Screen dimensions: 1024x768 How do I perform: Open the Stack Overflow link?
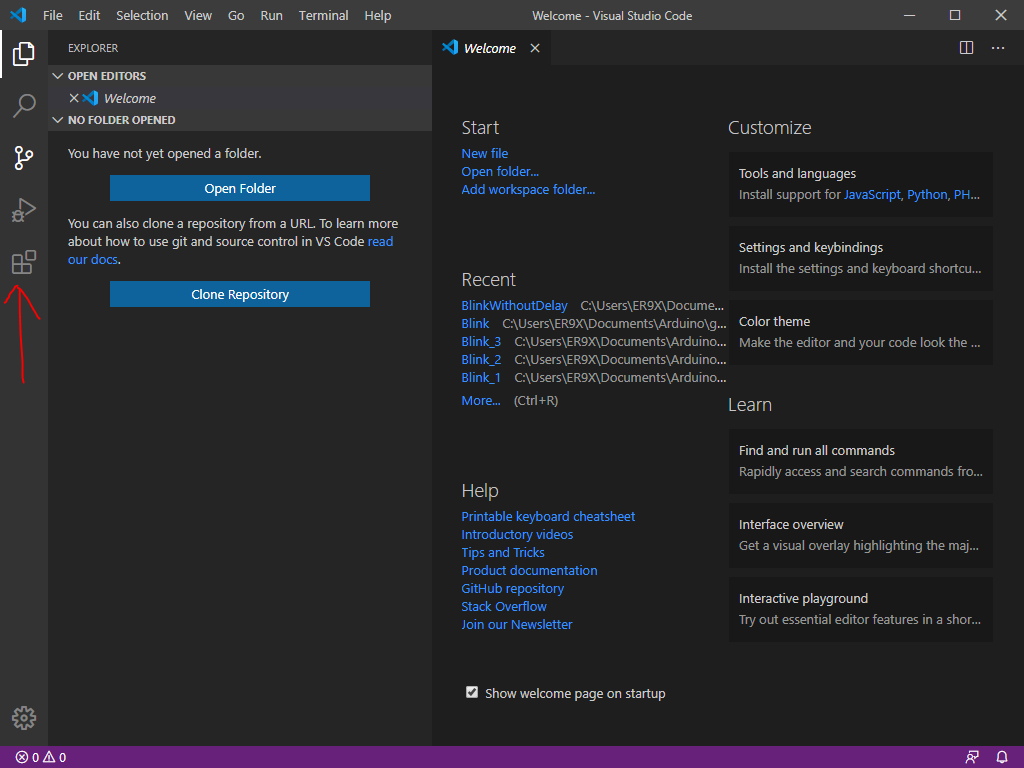click(x=504, y=607)
